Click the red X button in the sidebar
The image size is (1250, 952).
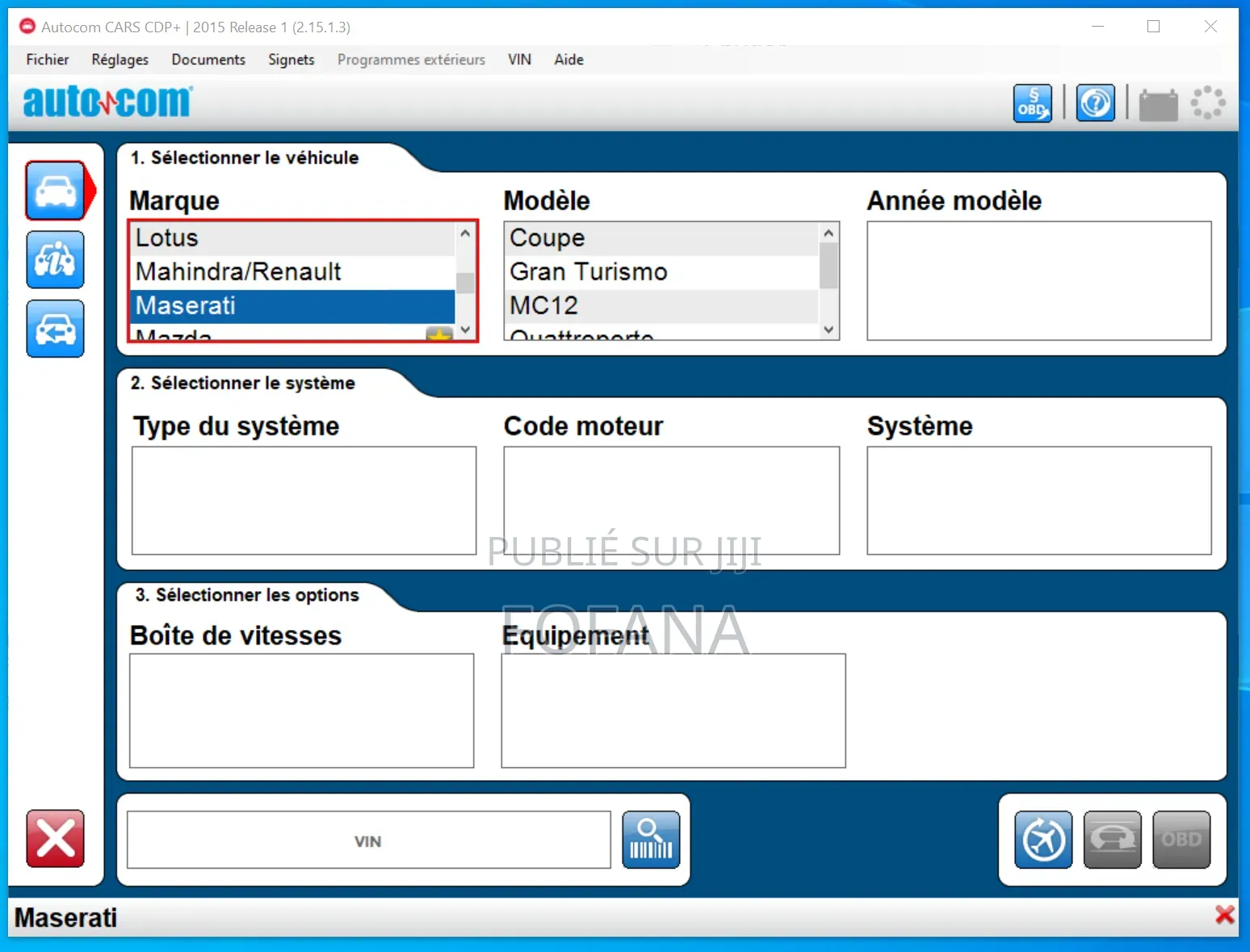point(55,838)
